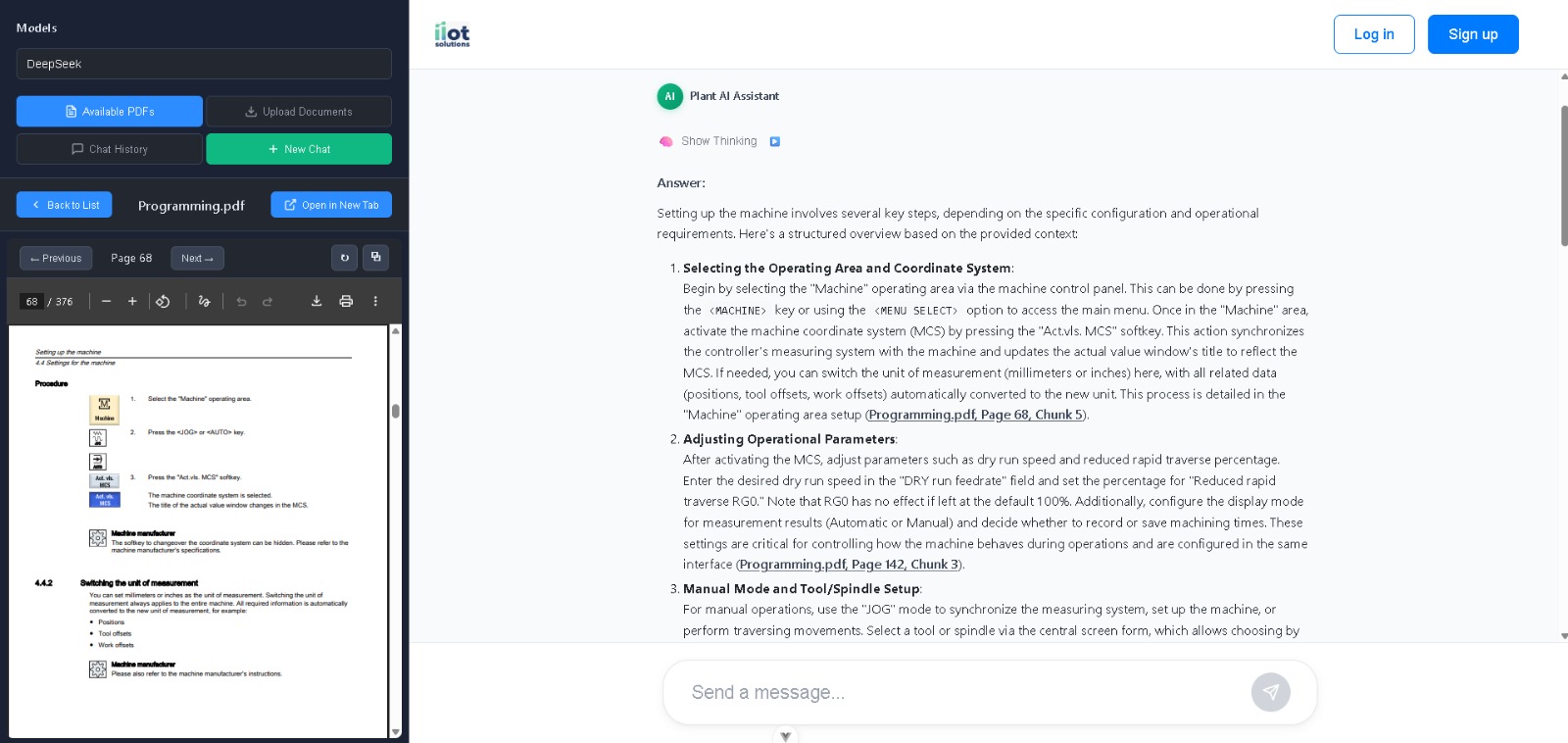Zoom out the PDF with minus icon

106,302
